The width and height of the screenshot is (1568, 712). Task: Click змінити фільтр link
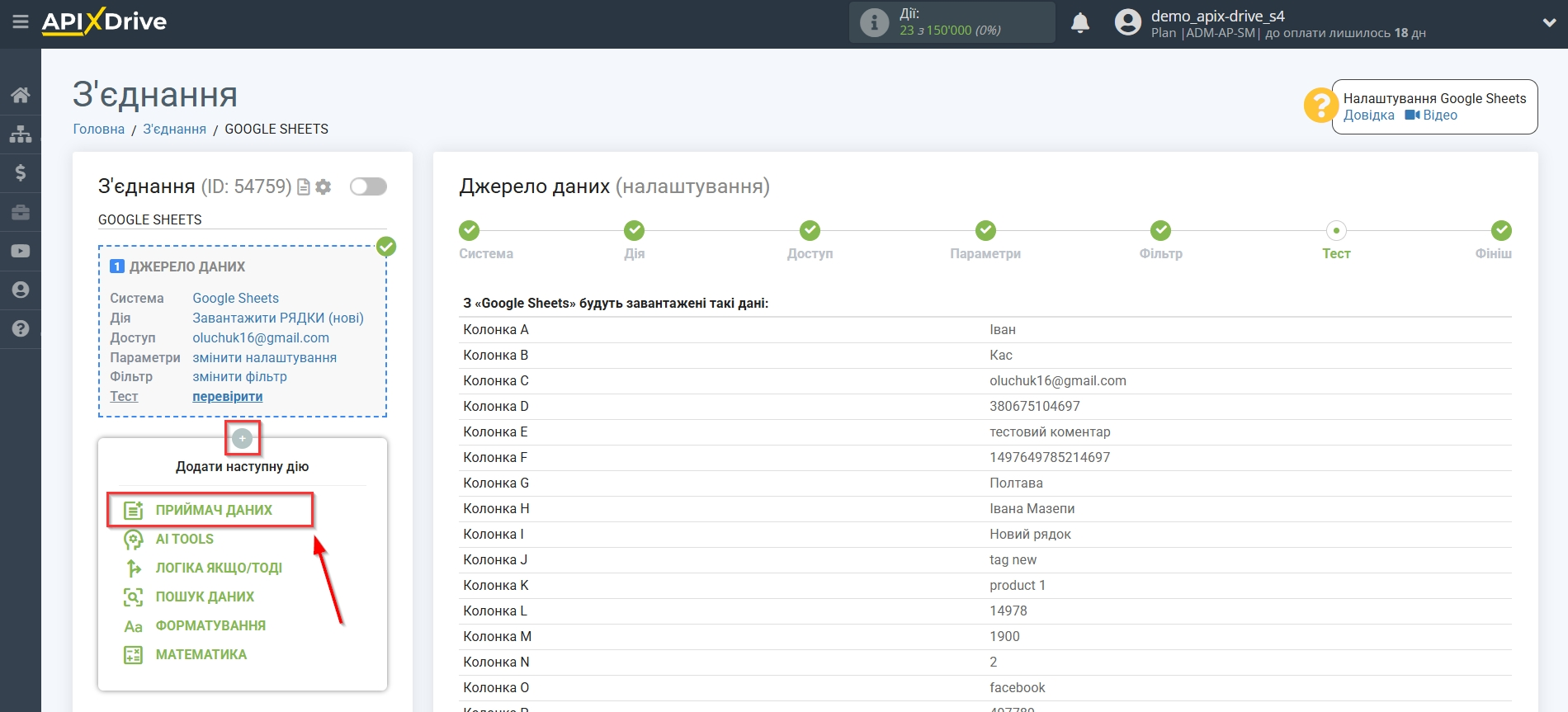239,376
